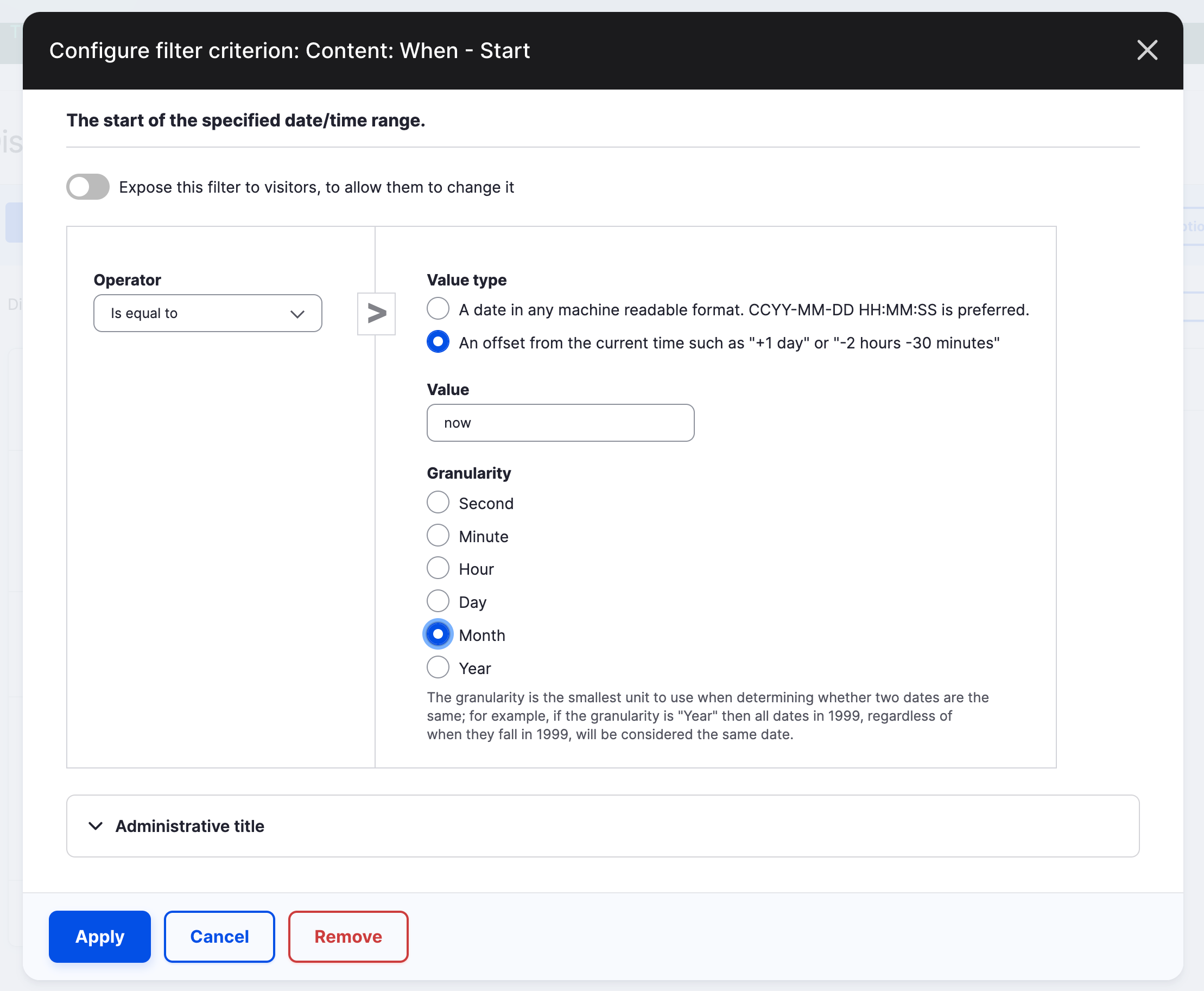Screen dimensions: 1204x991
Task: Click the Value field containing "now"
Action: [x=560, y=422]
